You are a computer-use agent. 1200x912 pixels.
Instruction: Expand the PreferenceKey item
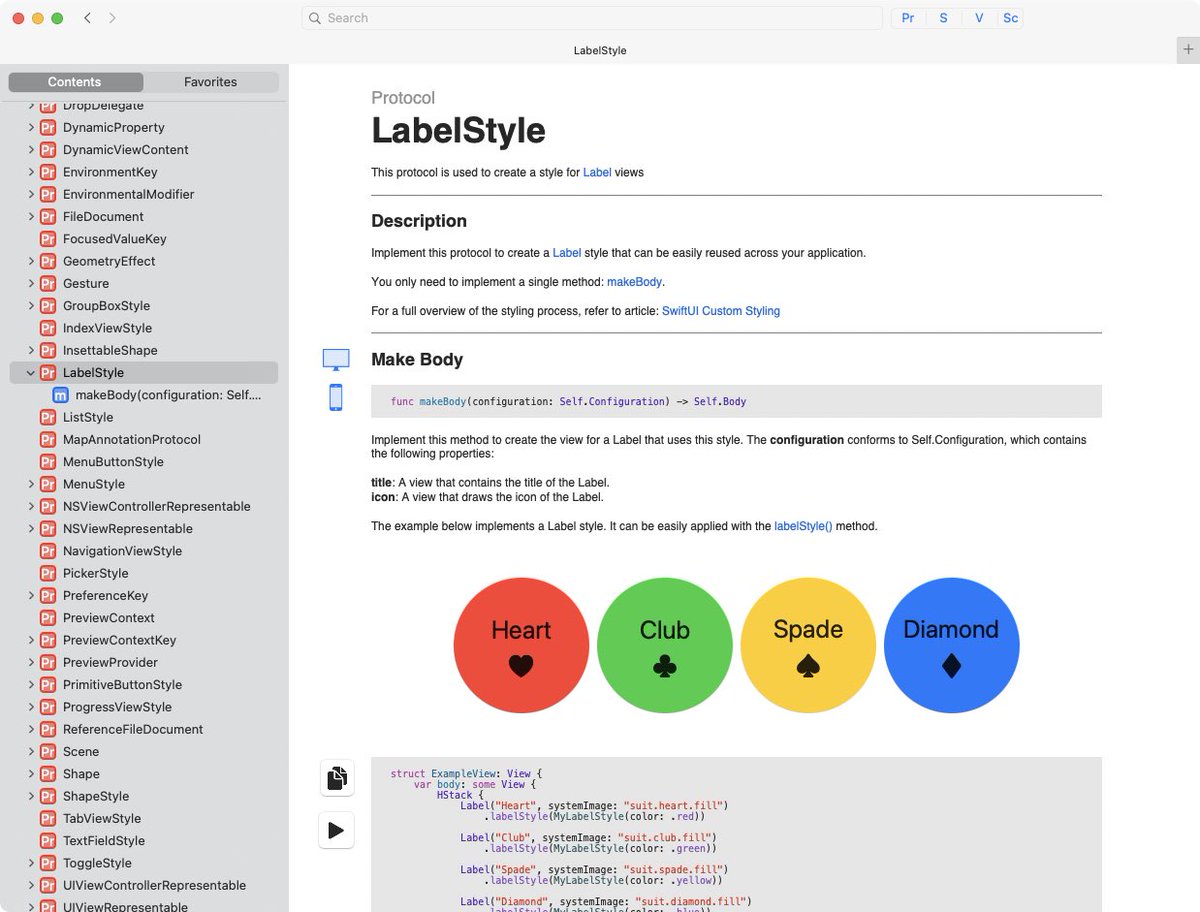[x=31, y=596]
